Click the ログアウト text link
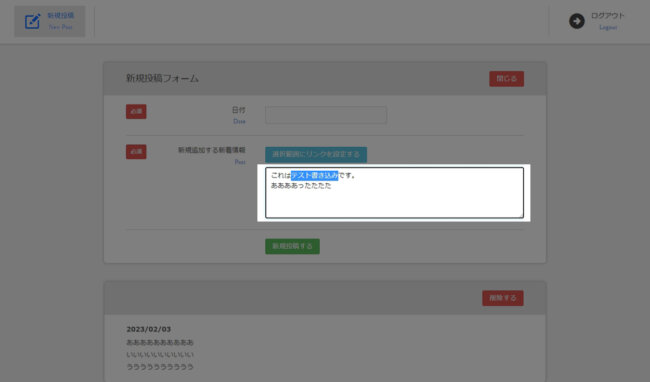Image resolution: width=650 pixels, height=382 pixels. pos(607,16)
